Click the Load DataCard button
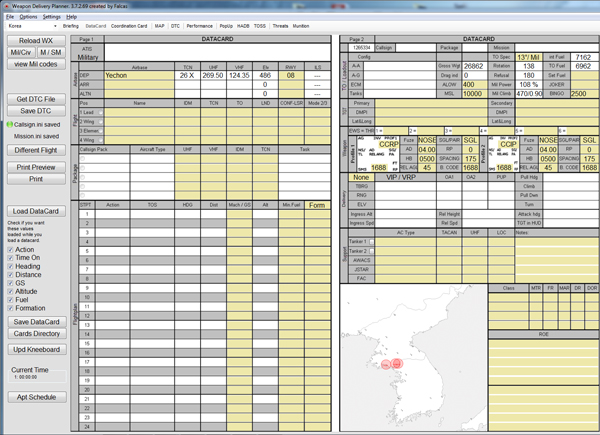 36,211
